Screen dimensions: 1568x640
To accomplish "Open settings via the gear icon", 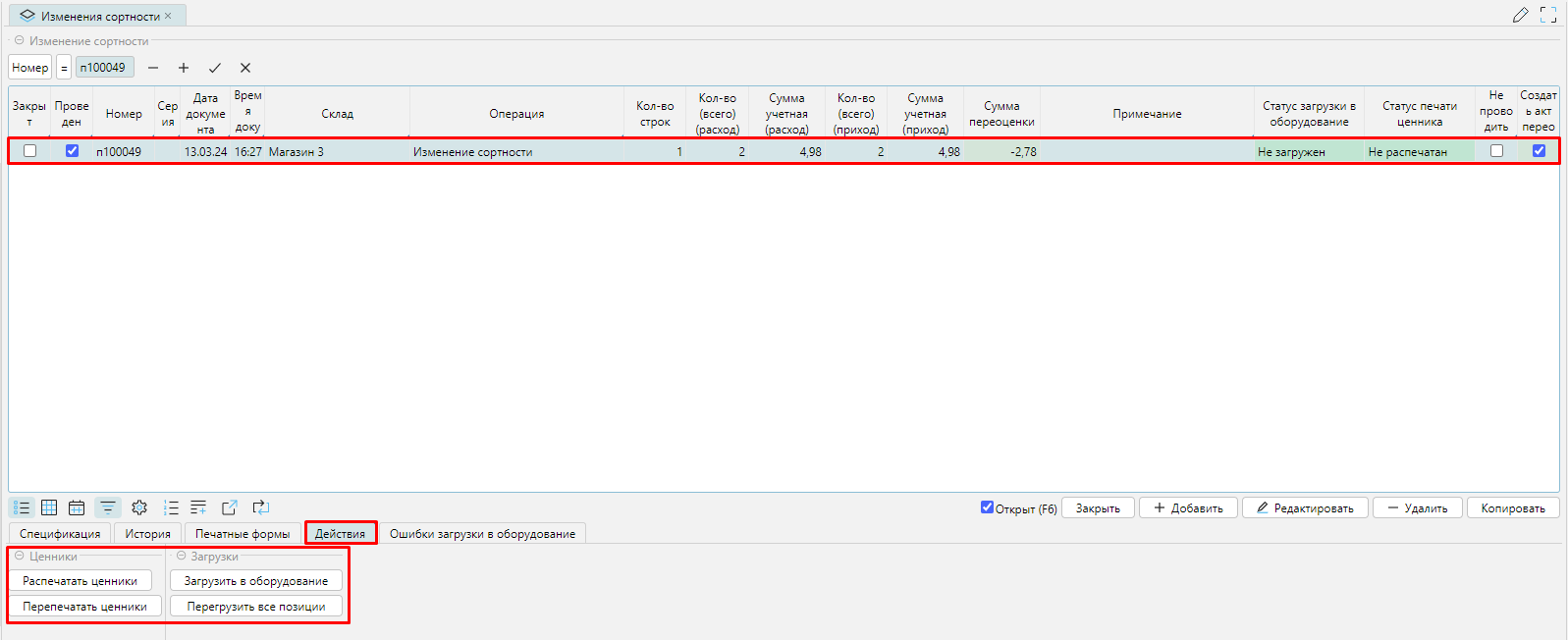I will [x=139, y=507].
